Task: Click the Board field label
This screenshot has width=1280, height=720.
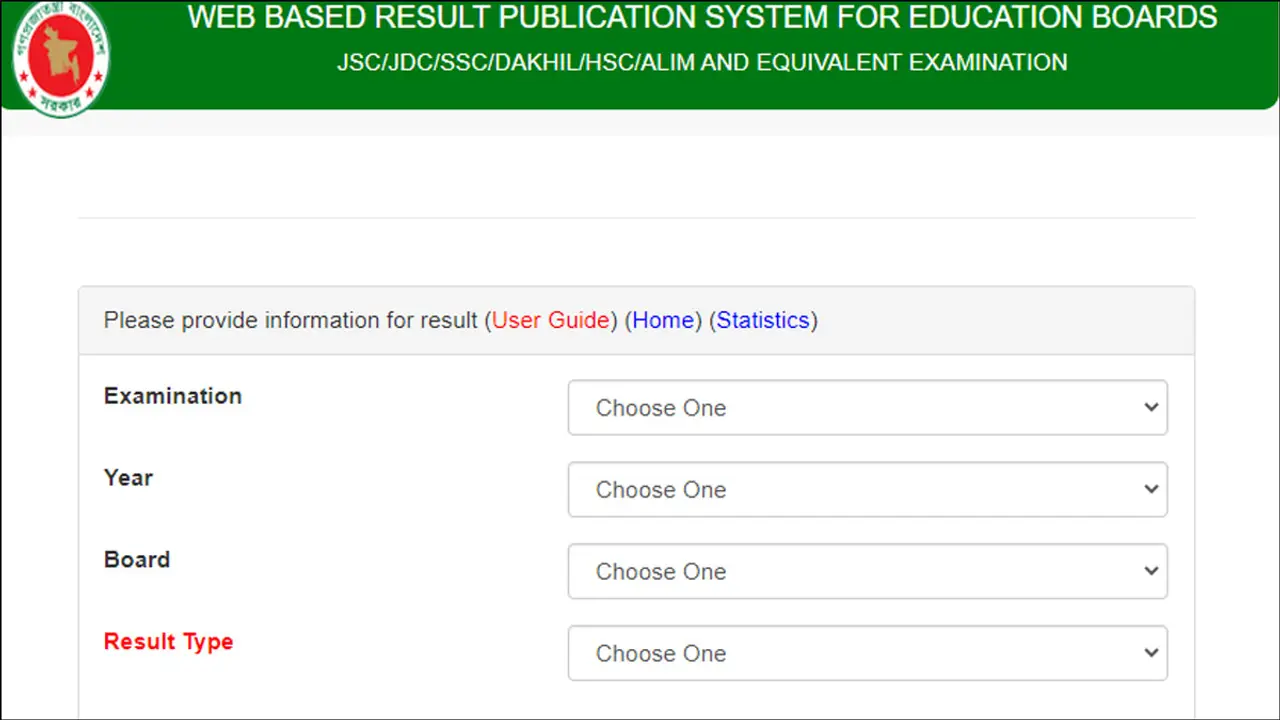Action: pyautogui.click(x=137, y=560)
